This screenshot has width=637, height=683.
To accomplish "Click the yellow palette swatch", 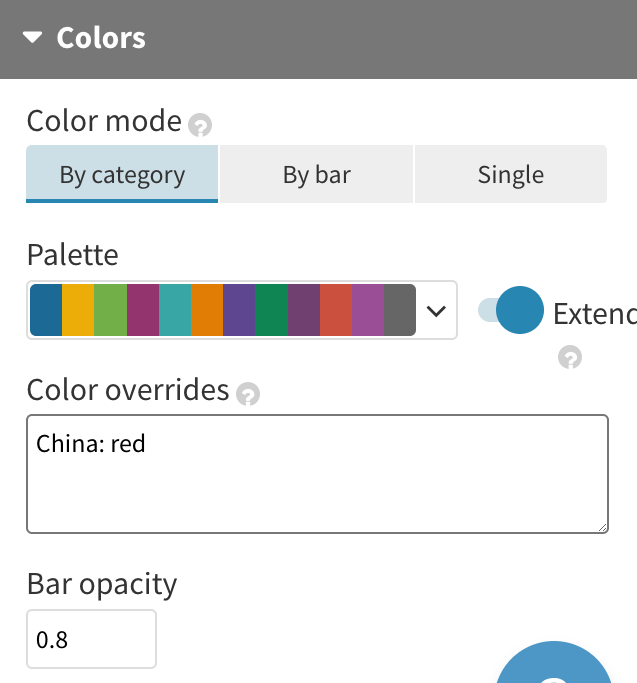I will [x=78, y=310].
